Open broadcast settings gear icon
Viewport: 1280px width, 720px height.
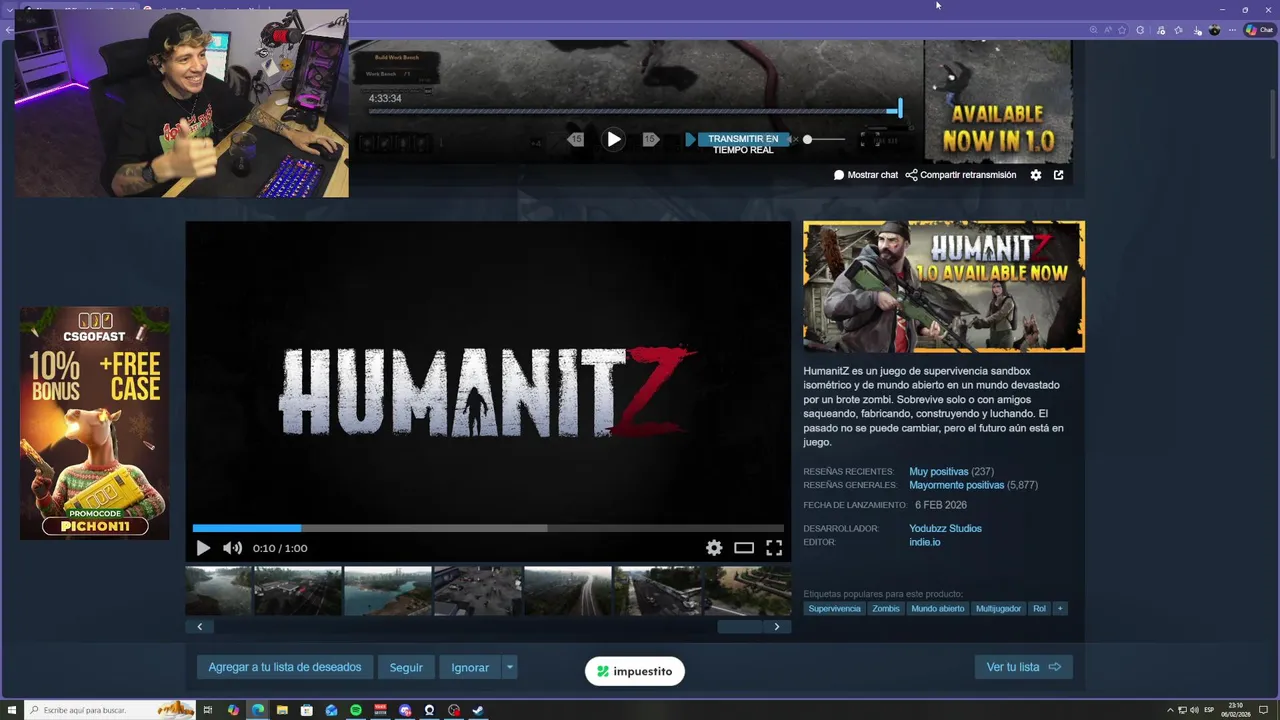tap(1036, 175)
